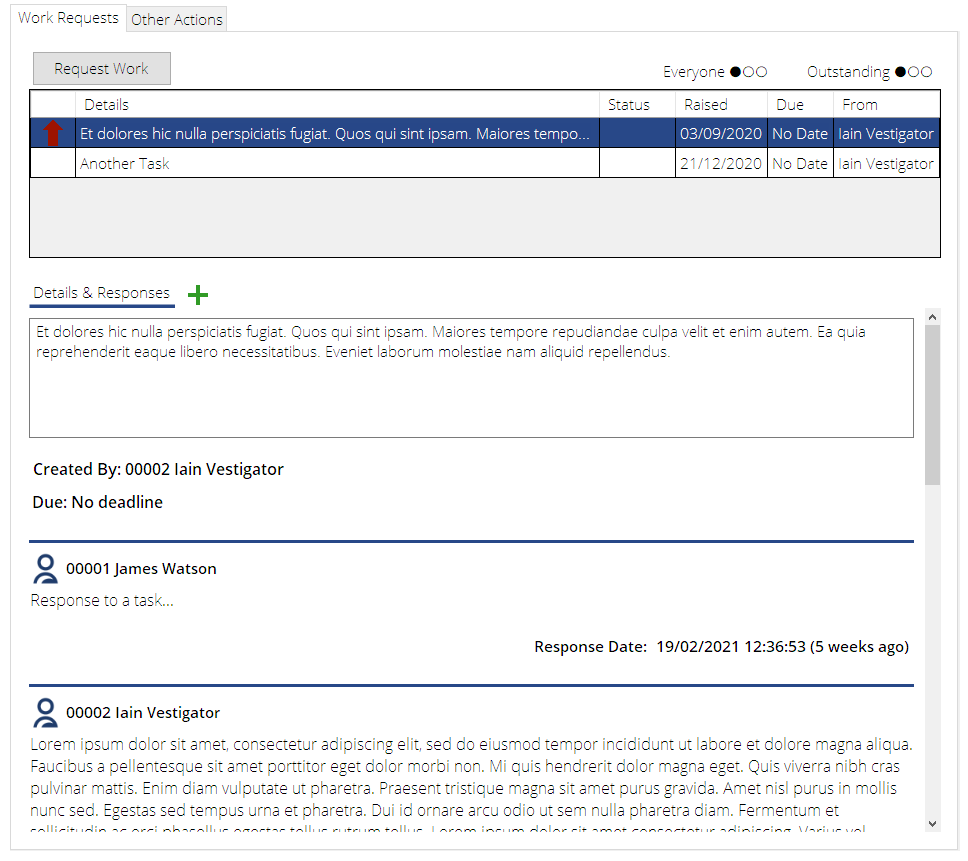The image size is (968, 861).
Task: Click the scrollbar down arrow
Action: click(932, 824)
